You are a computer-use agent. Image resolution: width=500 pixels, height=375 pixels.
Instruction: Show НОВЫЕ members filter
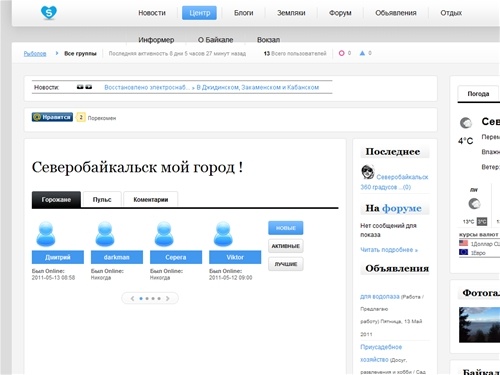click(286, 228)
